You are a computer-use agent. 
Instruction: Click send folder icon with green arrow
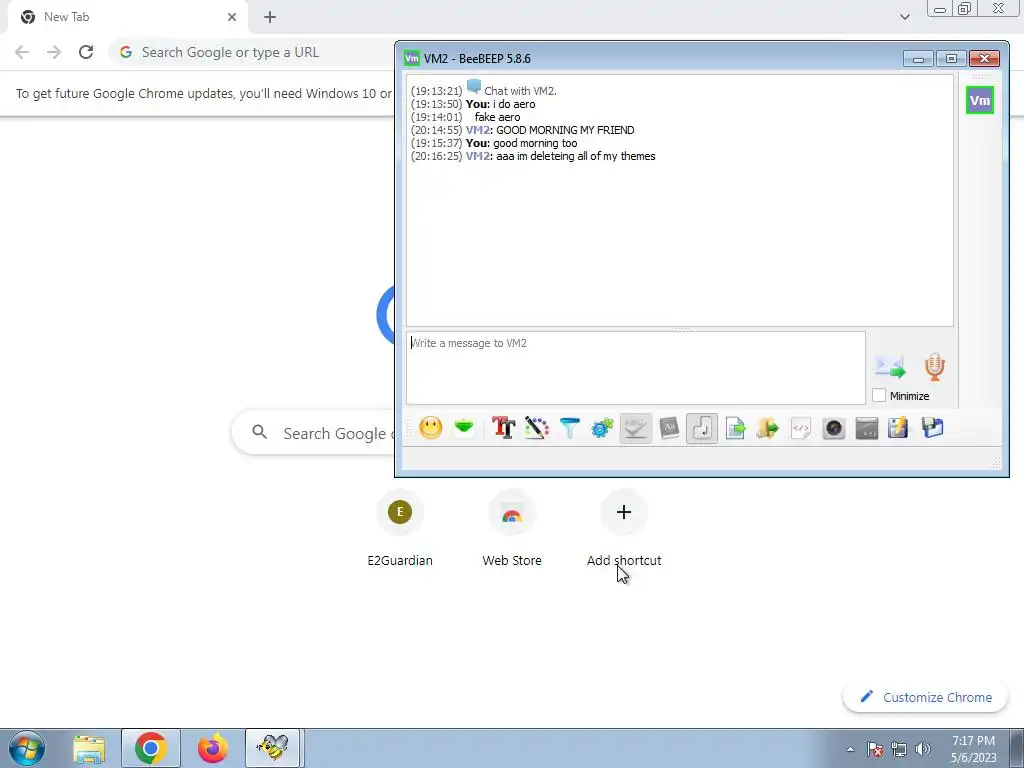[768, 428]
